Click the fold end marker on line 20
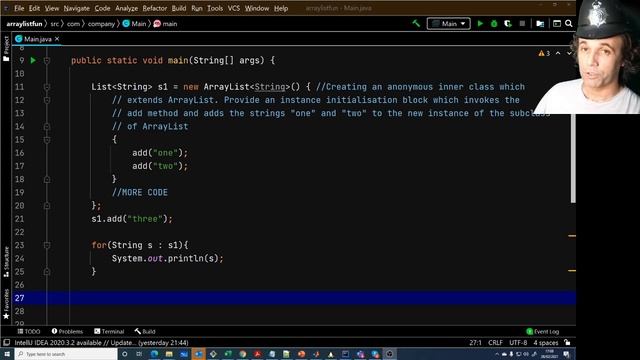 tap(47, 206)
